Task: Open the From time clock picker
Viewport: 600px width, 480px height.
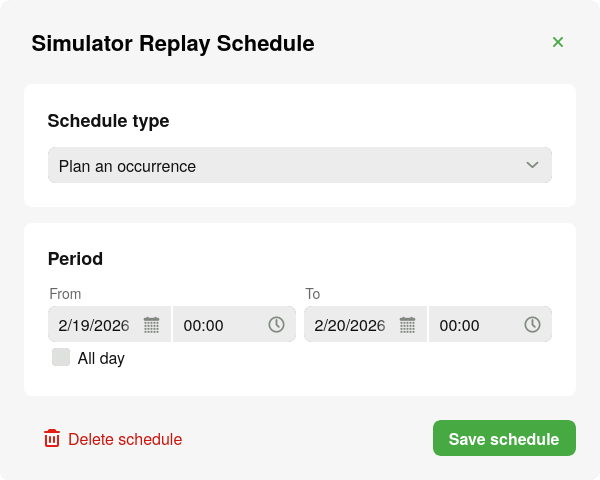Action: tap(276, 325)
